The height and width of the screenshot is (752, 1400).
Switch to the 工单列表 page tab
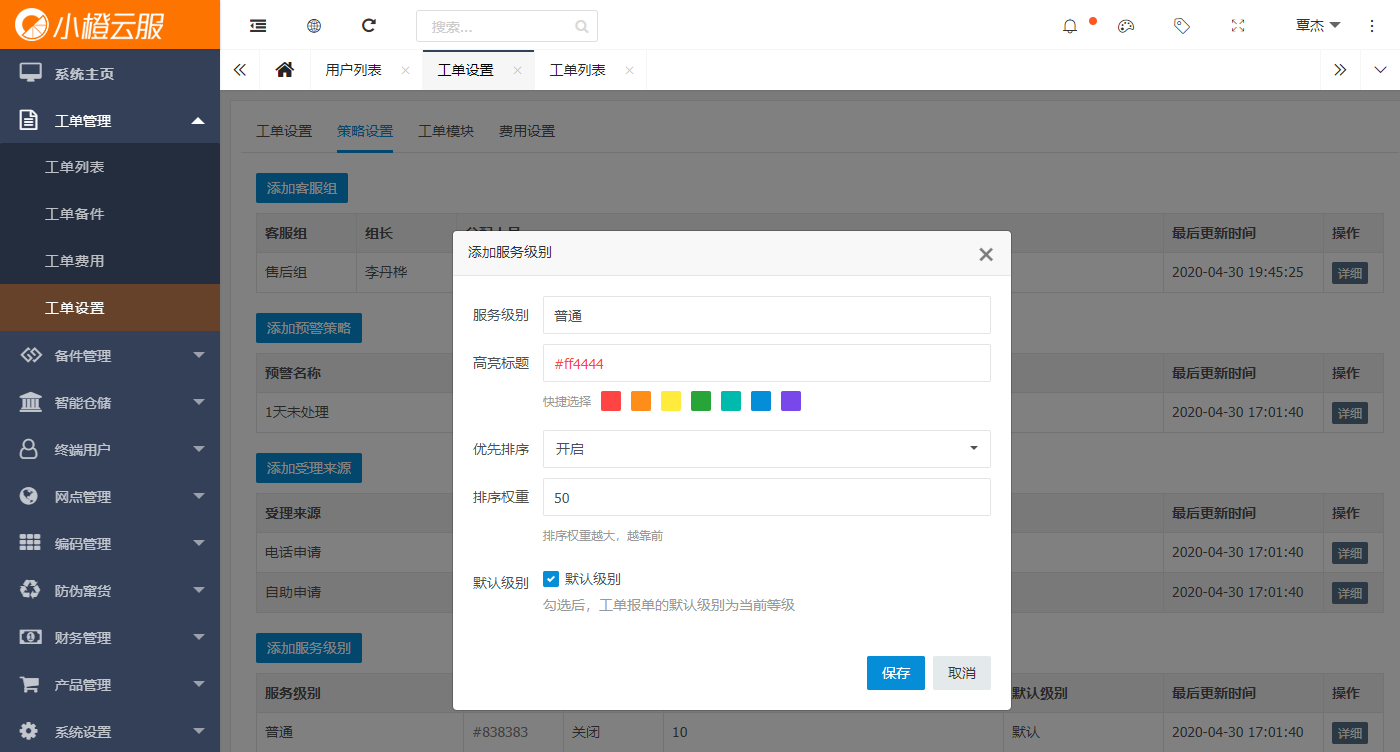pos(578,70)
